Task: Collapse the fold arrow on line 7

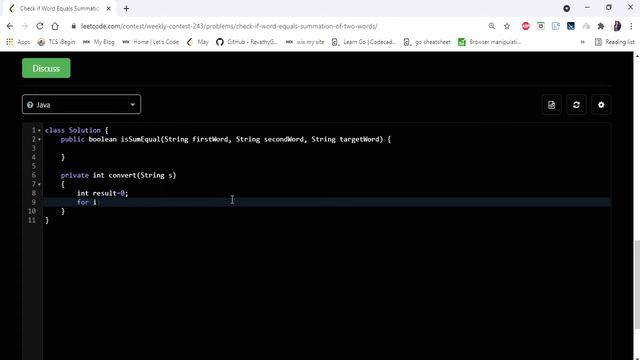Action: tap(39, 184)
